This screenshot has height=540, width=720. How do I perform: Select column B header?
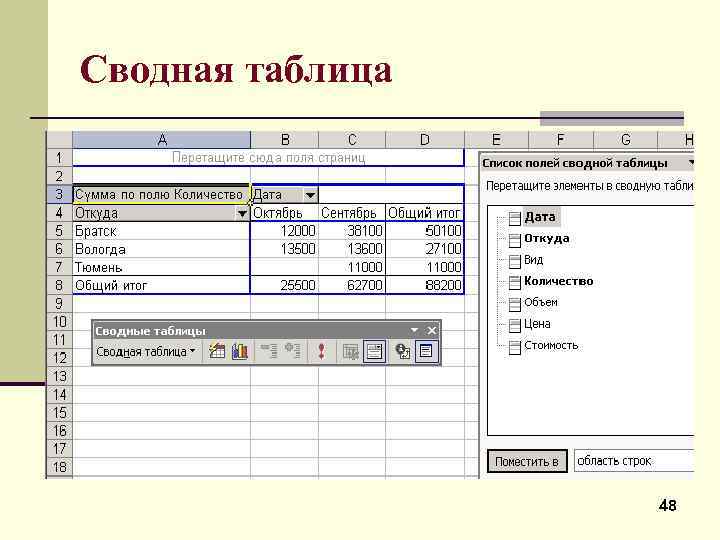(285, 140)
